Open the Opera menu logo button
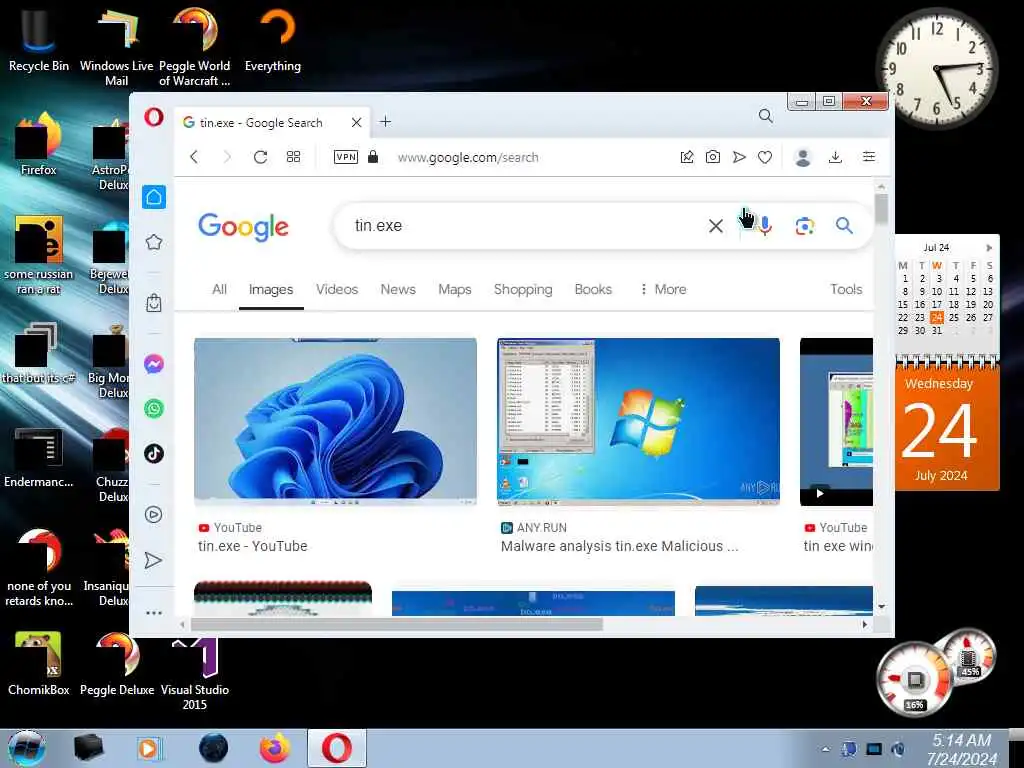The width and height of the screenshot is (1024, 768). click(154, 118)
